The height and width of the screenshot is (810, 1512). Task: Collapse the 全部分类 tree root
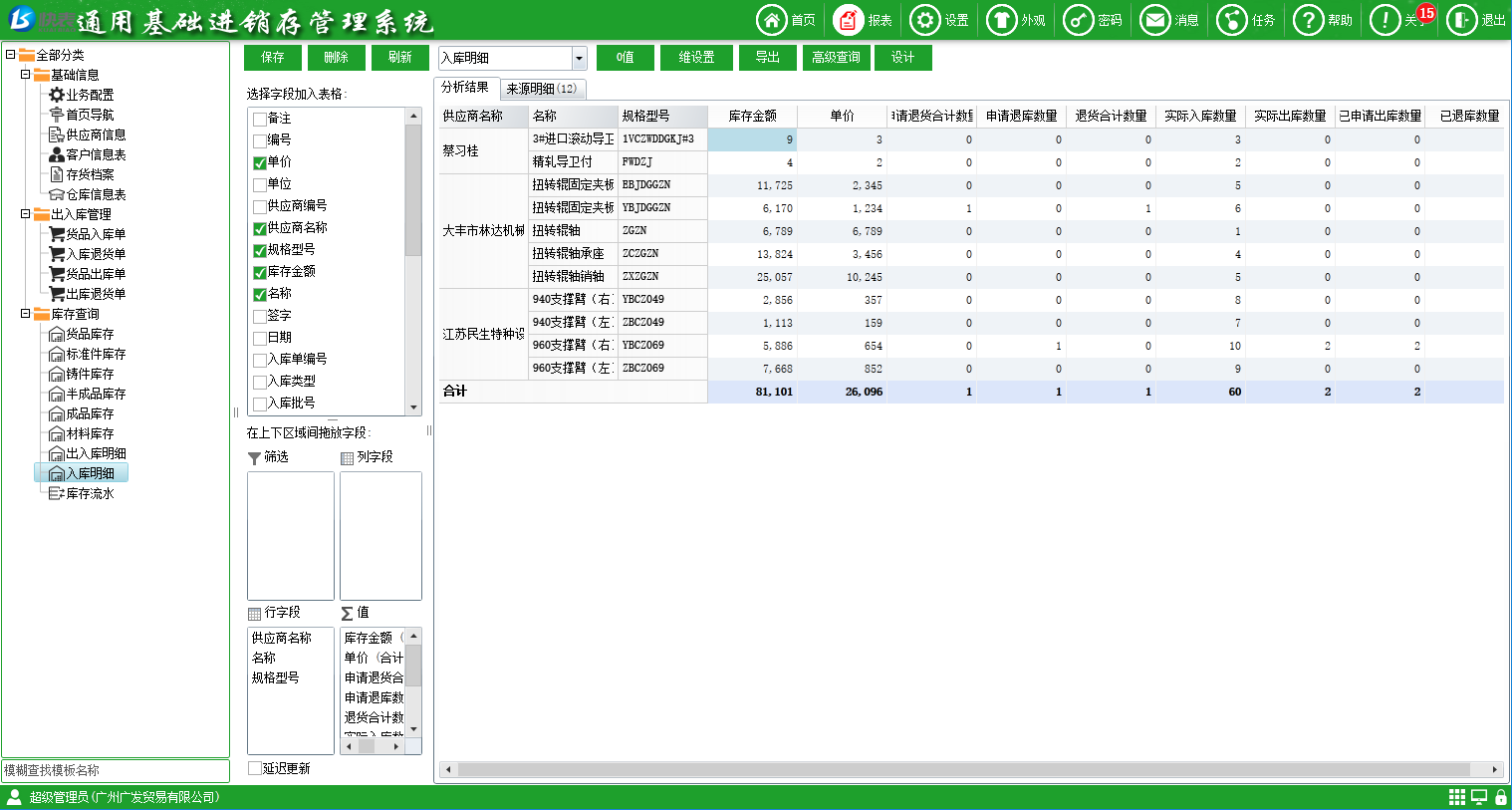(10, 55)
